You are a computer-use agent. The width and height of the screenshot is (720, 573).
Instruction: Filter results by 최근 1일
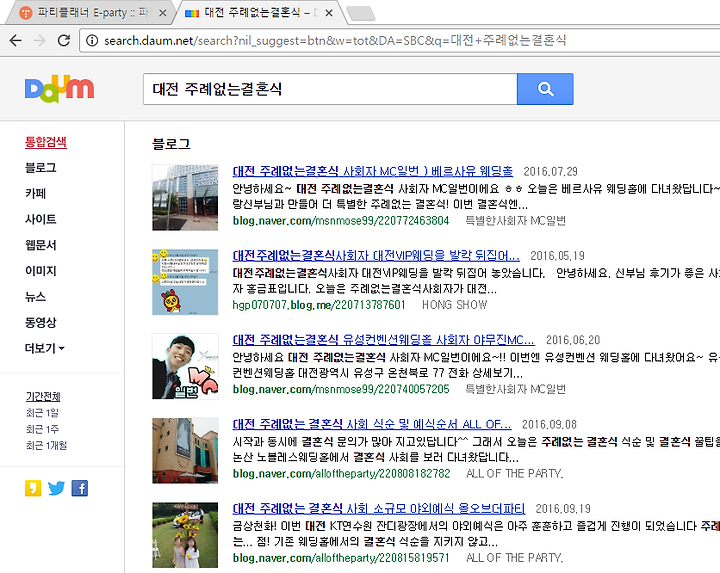(42, 413)
